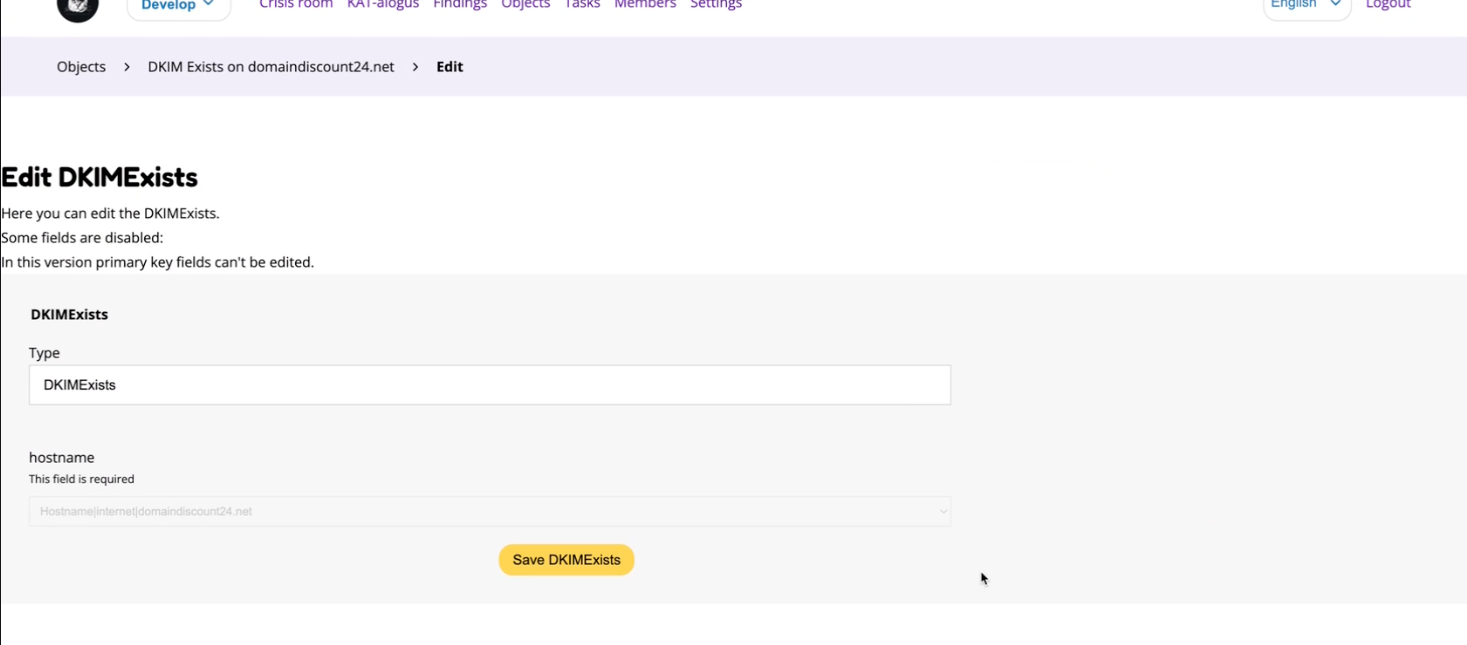The height and width of the screenshot is (645, 1467).
Task: Open the Members section
Action: pos(645,5)
